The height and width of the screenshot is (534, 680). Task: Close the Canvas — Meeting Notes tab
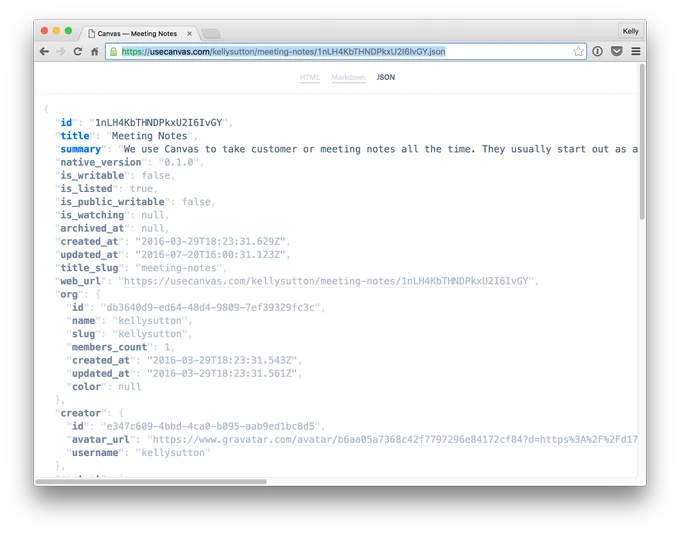click(x=190, y=33)
